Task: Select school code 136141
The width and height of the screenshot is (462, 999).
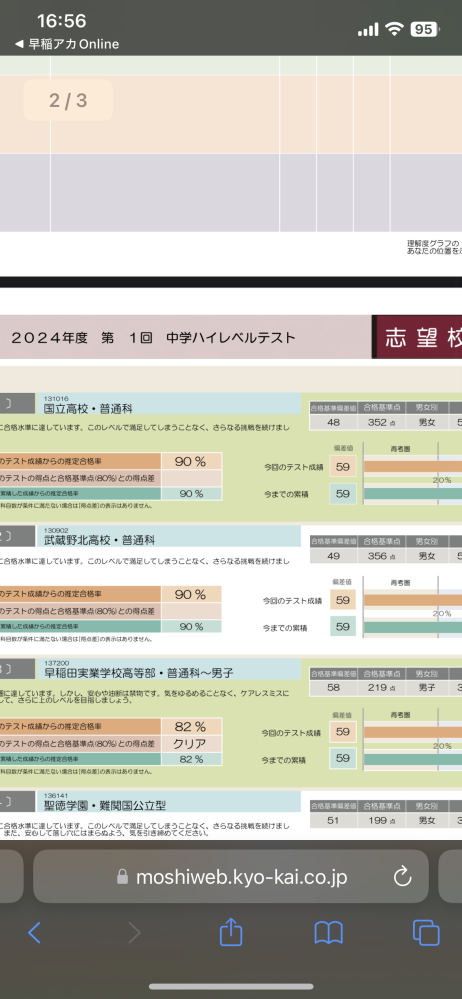Action: [x=56, y=795]
